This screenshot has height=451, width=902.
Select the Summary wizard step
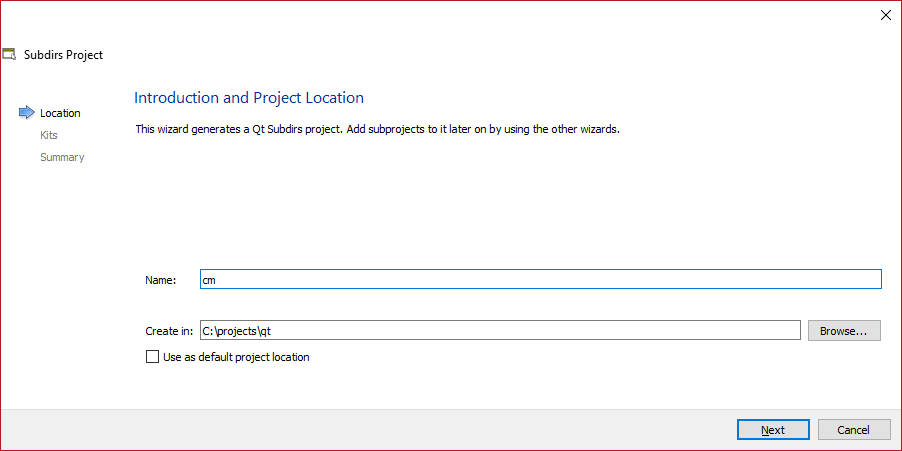tap(62, 157)
